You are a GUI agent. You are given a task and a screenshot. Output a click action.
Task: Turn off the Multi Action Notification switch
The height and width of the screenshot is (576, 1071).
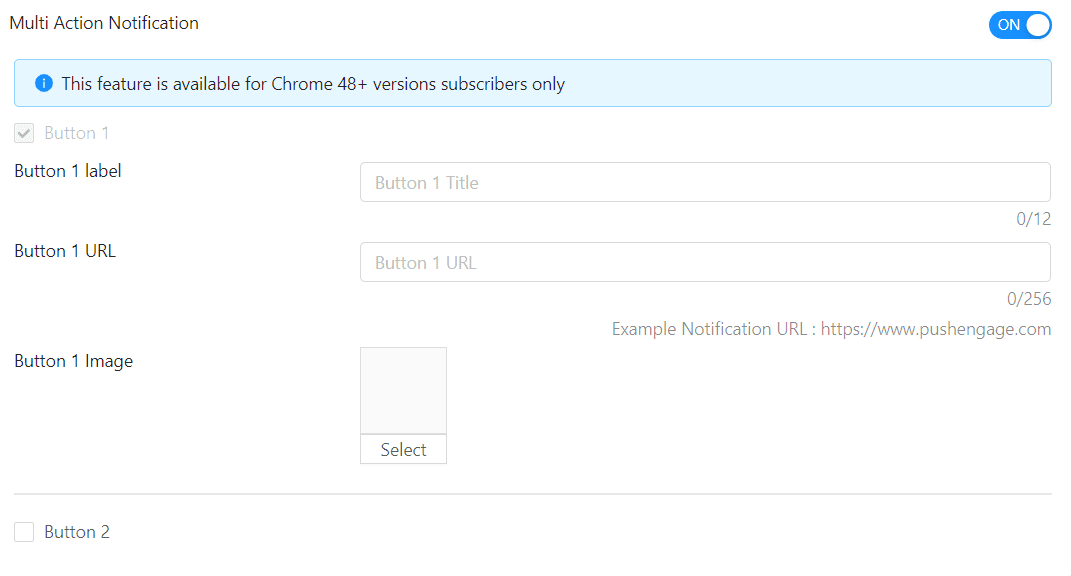tap(1019, 25)
